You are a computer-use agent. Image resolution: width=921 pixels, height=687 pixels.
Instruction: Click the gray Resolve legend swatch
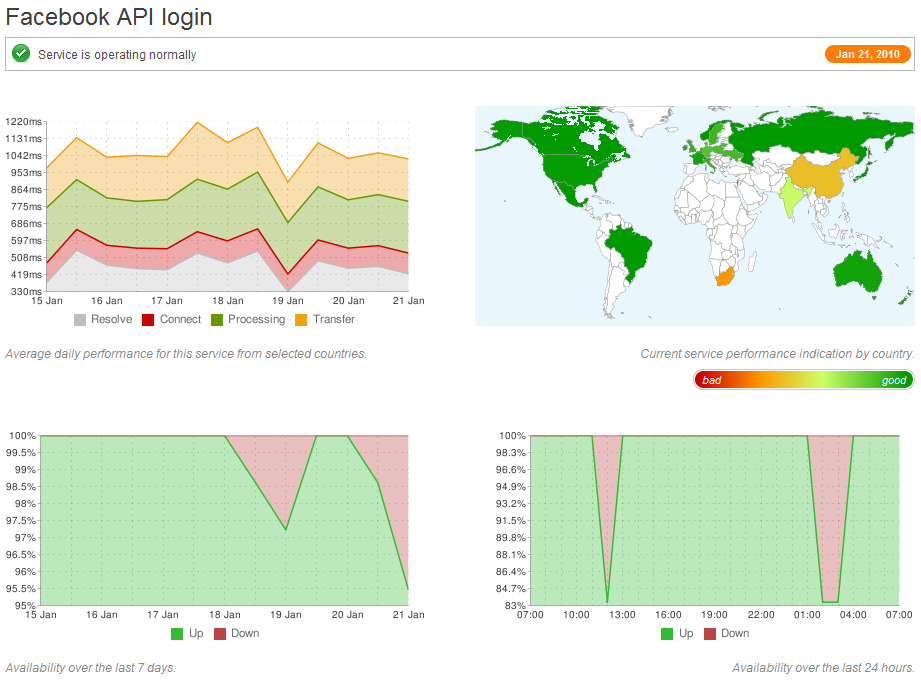(80, 320)
